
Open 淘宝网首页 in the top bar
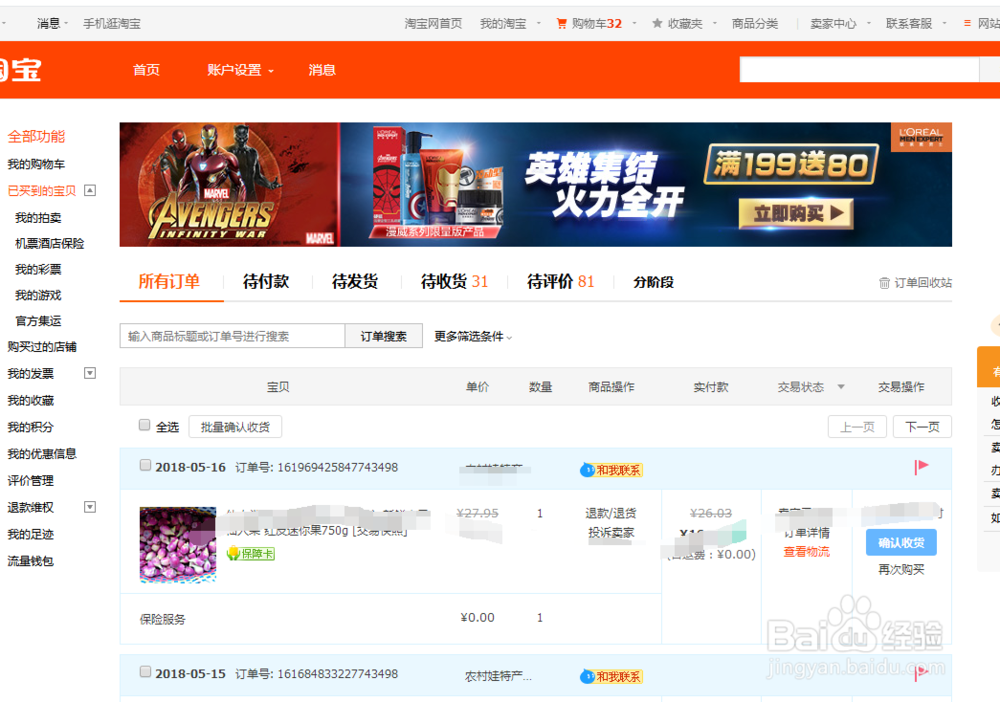coord(433,24)
